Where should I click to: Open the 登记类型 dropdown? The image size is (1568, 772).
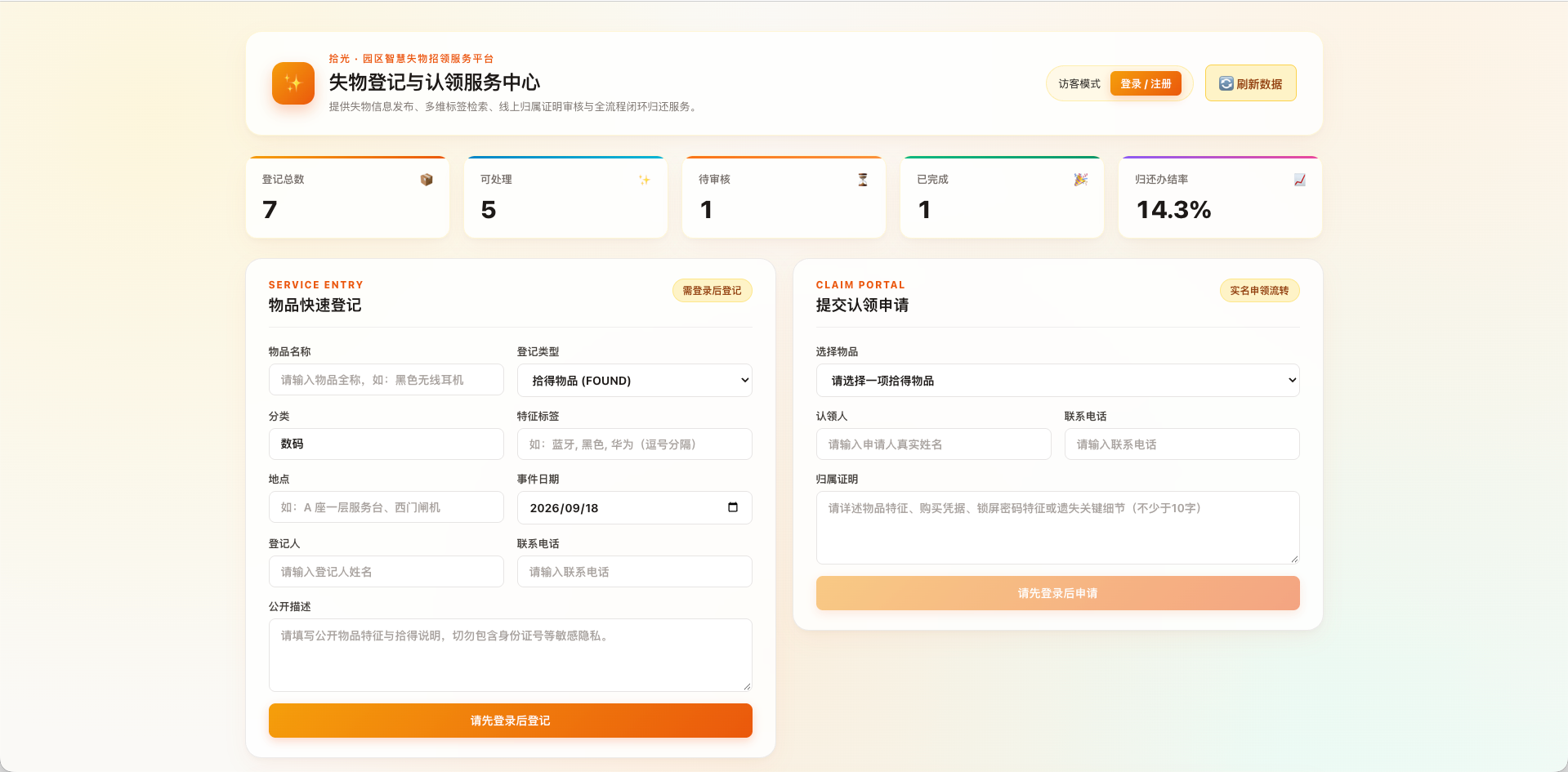click(635, 381)
